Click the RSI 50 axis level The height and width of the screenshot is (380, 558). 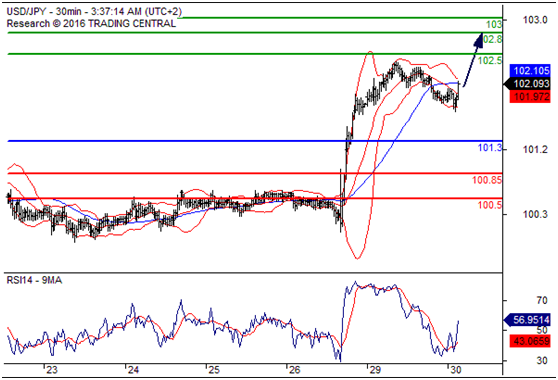point(542,331)
